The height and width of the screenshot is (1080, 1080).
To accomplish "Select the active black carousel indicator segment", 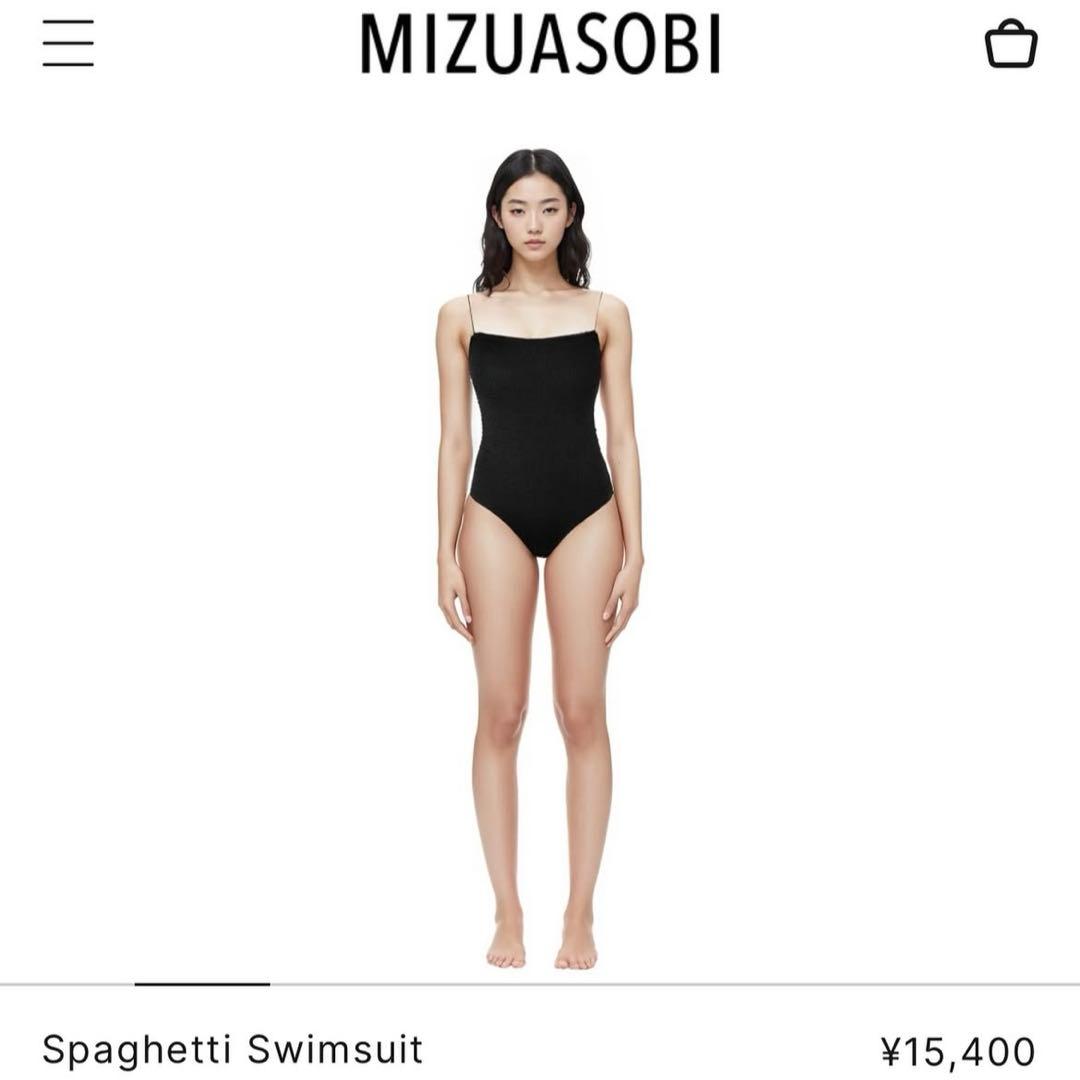I will [x=202, y=984].
